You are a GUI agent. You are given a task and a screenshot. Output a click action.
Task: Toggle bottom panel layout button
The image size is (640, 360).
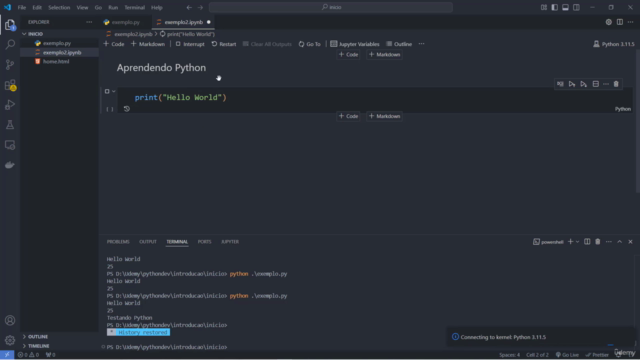[x=565, y=7]
